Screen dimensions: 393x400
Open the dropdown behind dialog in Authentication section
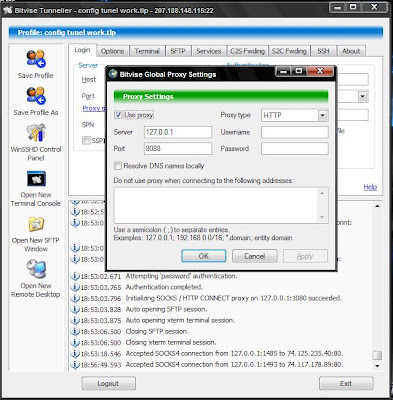(x=363, y=96)
